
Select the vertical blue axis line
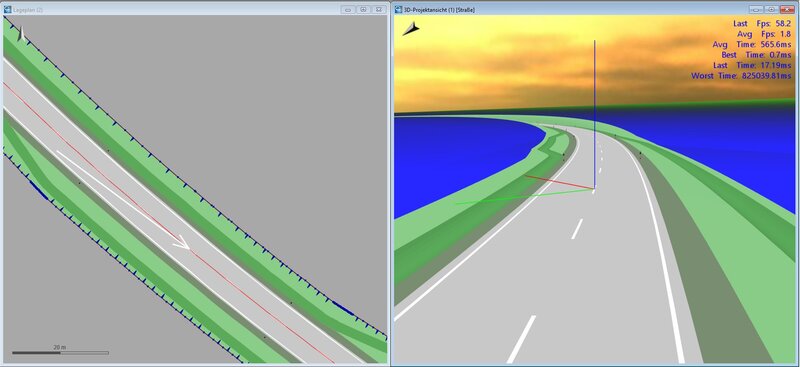pyautogui.click(x=594, y=114)
